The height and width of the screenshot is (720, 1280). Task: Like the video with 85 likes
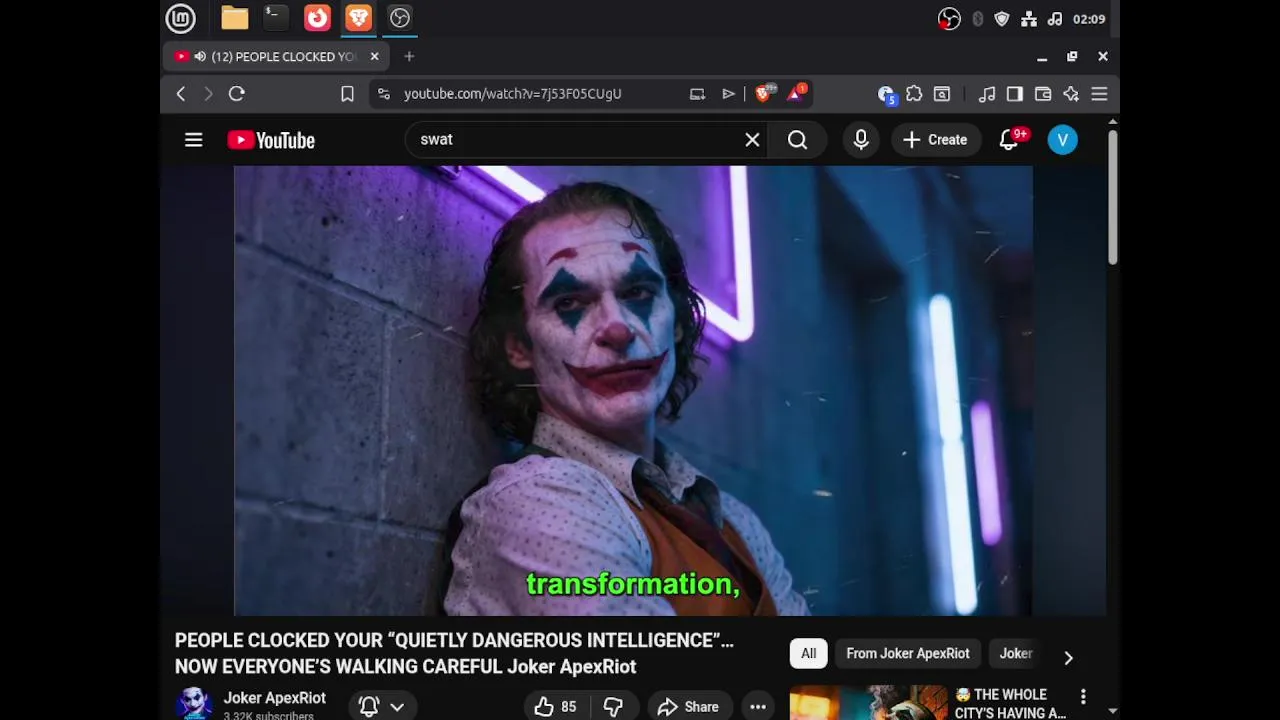tap(556, 707)
